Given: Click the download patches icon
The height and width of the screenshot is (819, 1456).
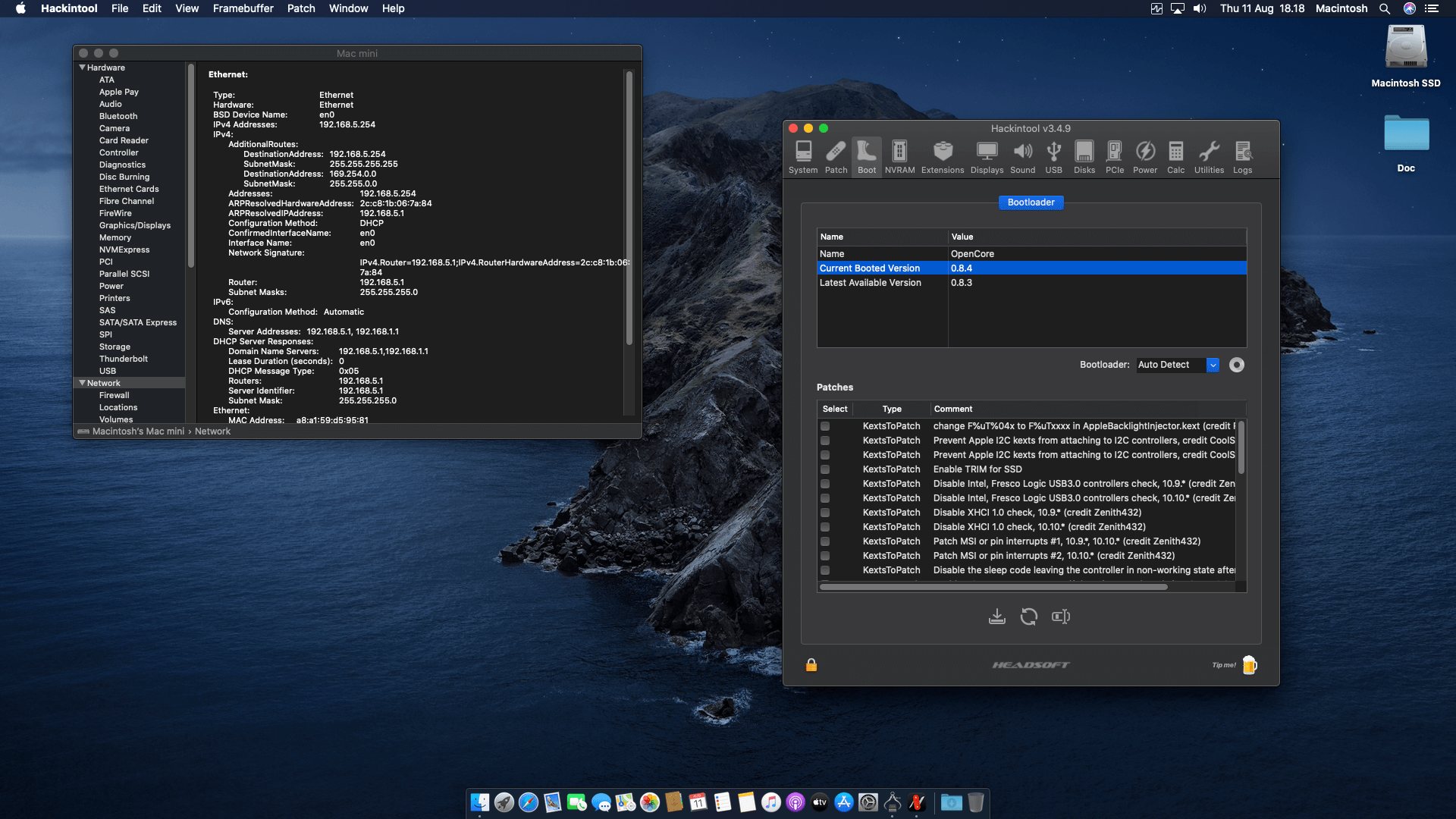Looking at the screenshot, I should [x=997, y=617].
